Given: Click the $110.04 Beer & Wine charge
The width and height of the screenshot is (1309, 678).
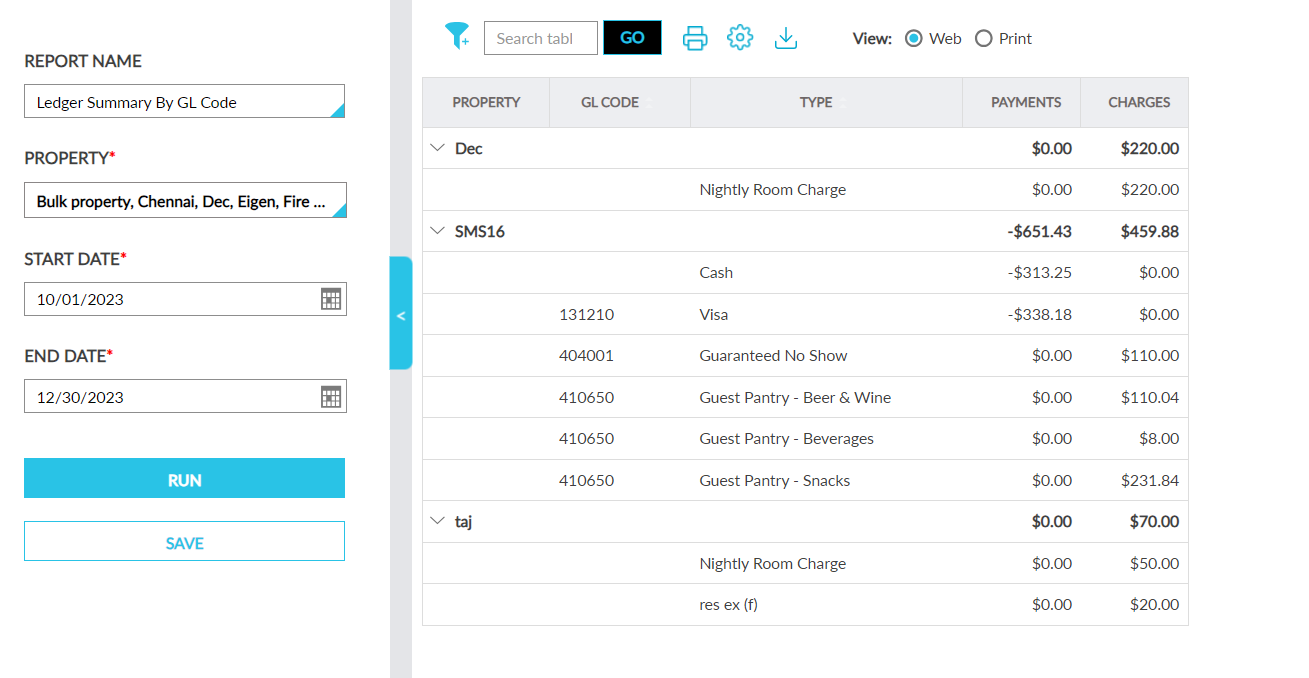Looking at the screenshot, I should pyautogui.click(x=1150, y=397).
